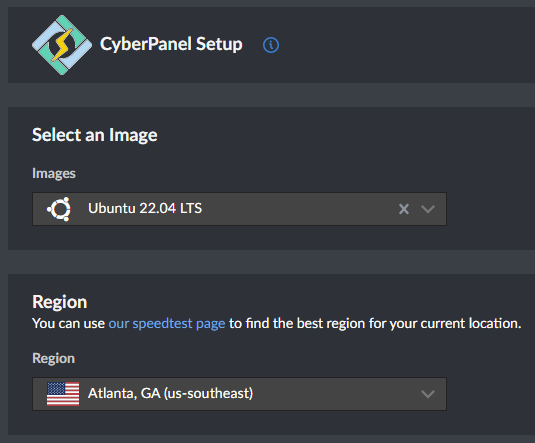Click the "You can use" text before link
535x443 pixels.
click(68, 324)
